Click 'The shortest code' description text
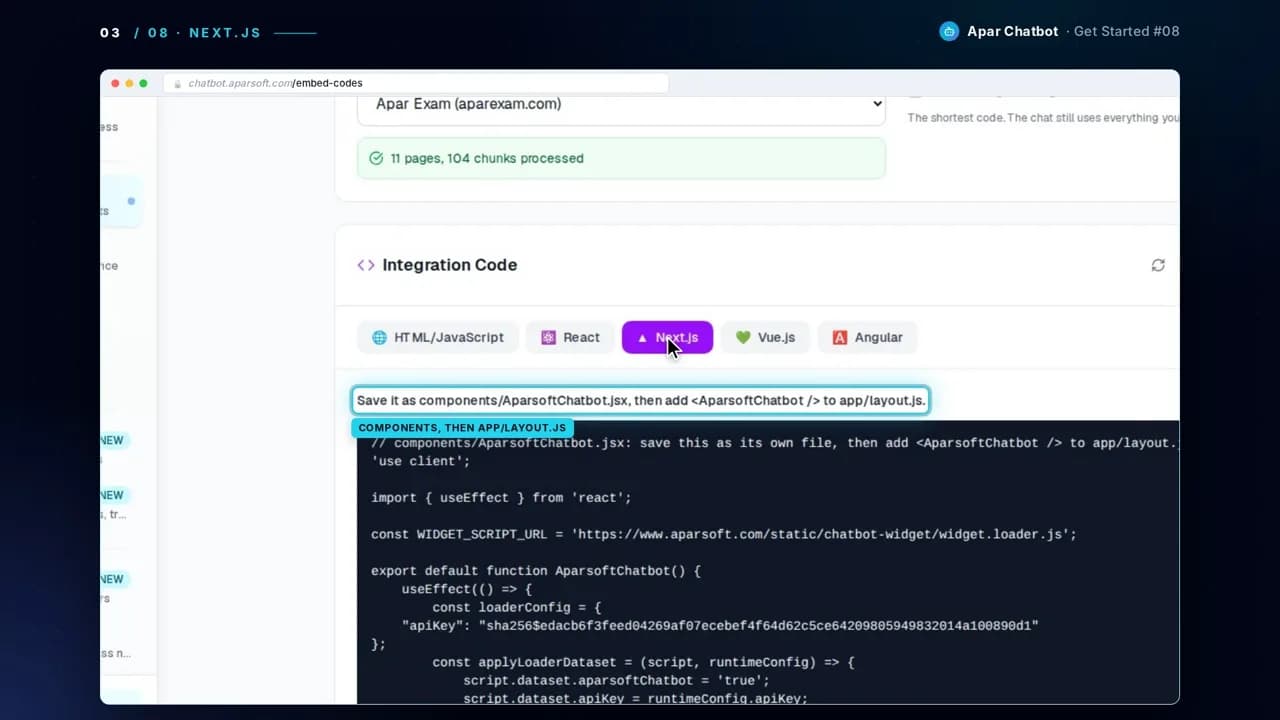 click(x=1043, y=118)
